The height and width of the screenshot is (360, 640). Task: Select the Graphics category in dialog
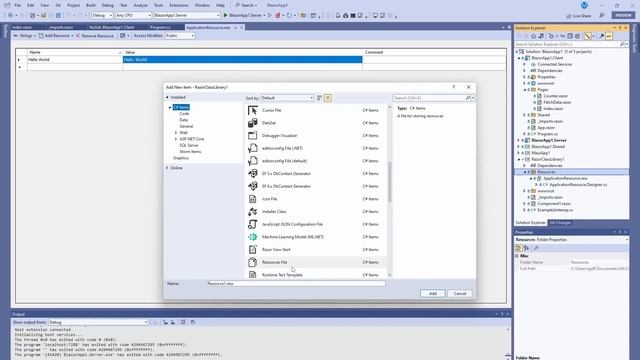181,158
